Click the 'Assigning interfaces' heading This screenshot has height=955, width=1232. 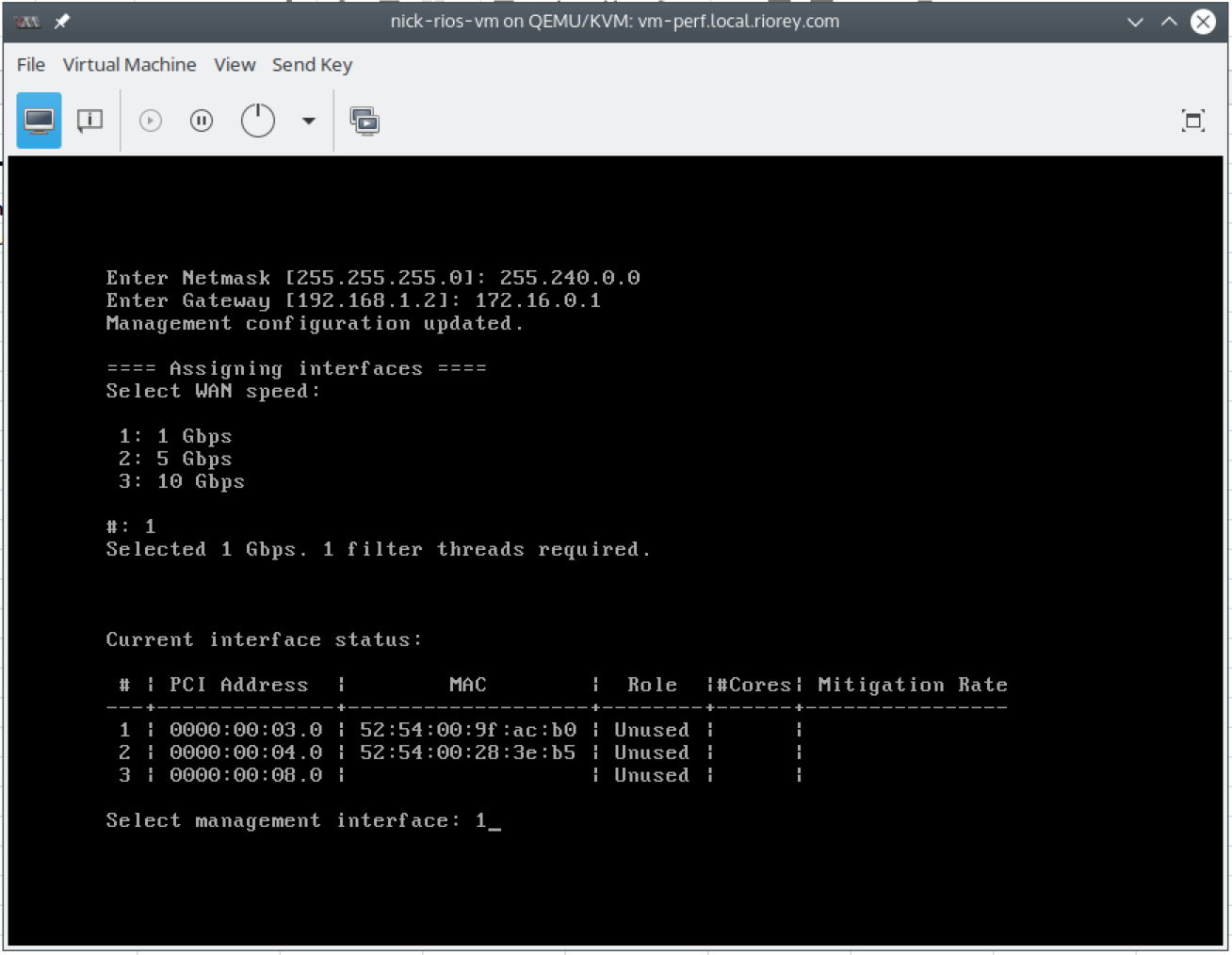(297, 368)
